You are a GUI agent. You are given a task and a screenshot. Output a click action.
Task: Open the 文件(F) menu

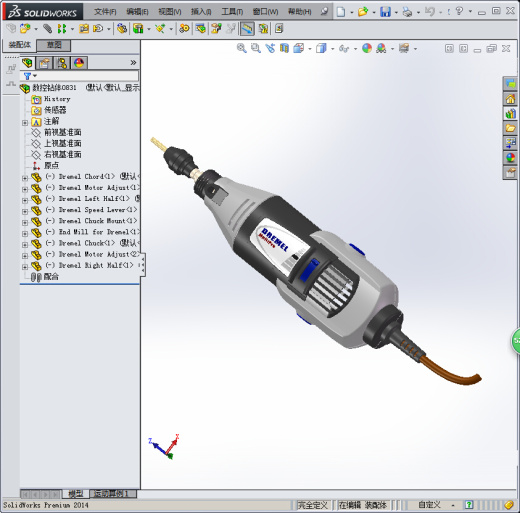(105, 12)
